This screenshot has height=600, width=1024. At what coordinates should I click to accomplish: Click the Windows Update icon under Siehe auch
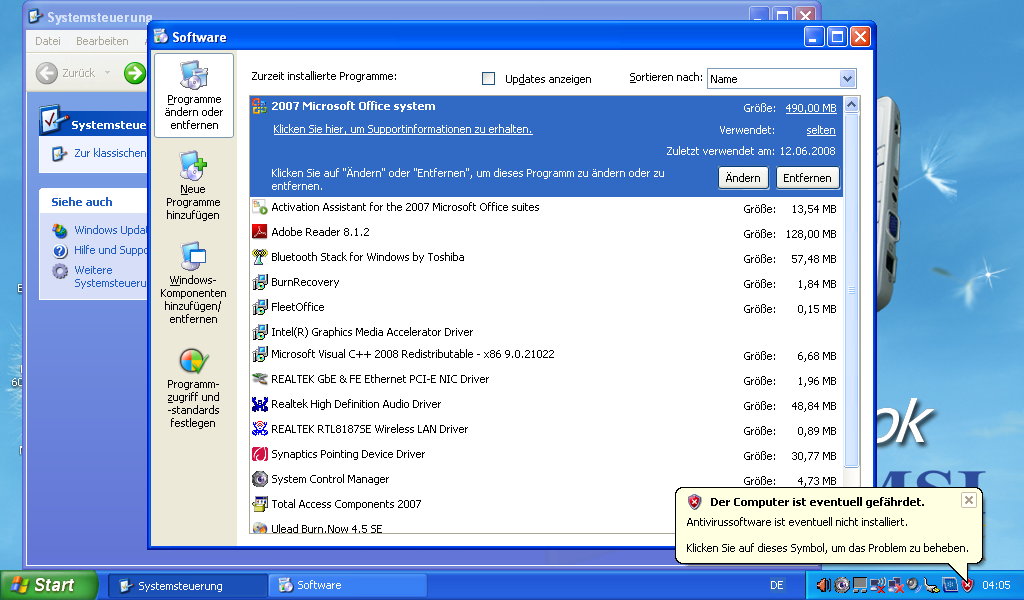tap(60, 230)
